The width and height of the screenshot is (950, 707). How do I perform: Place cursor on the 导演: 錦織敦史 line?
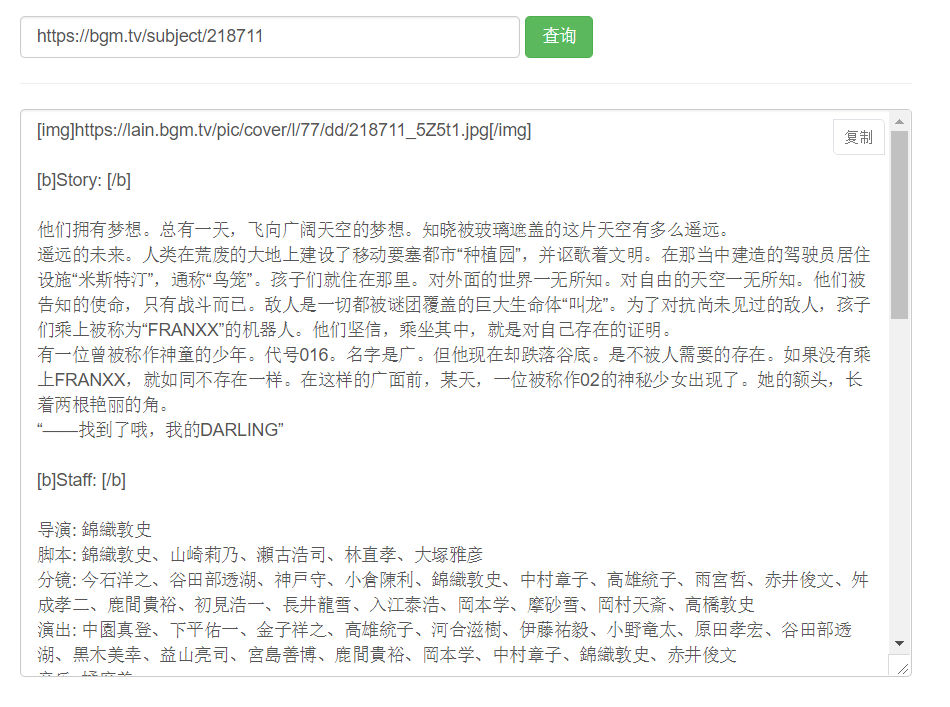click(95, 530)
